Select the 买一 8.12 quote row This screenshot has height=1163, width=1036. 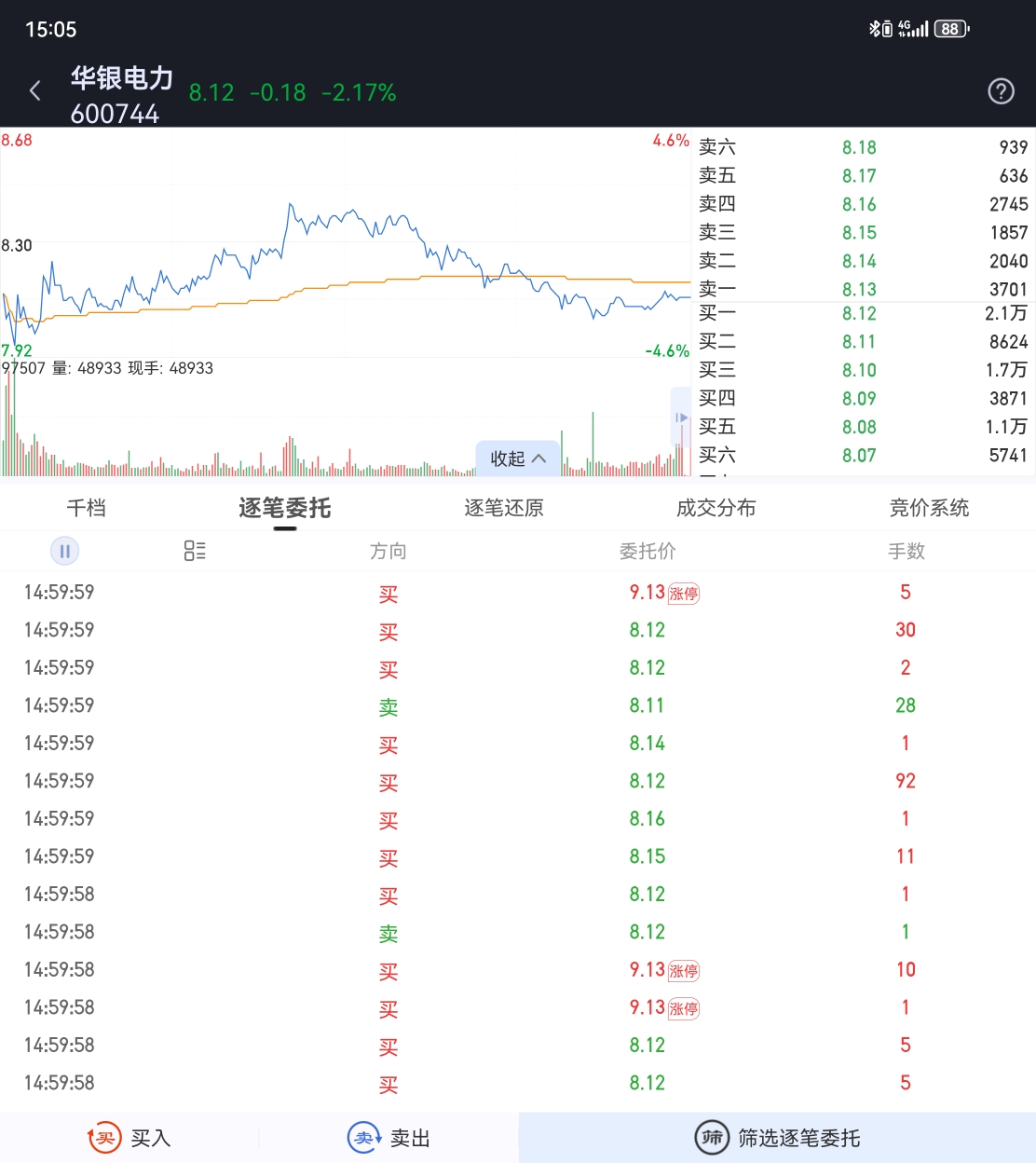click(x=864, y=313)
